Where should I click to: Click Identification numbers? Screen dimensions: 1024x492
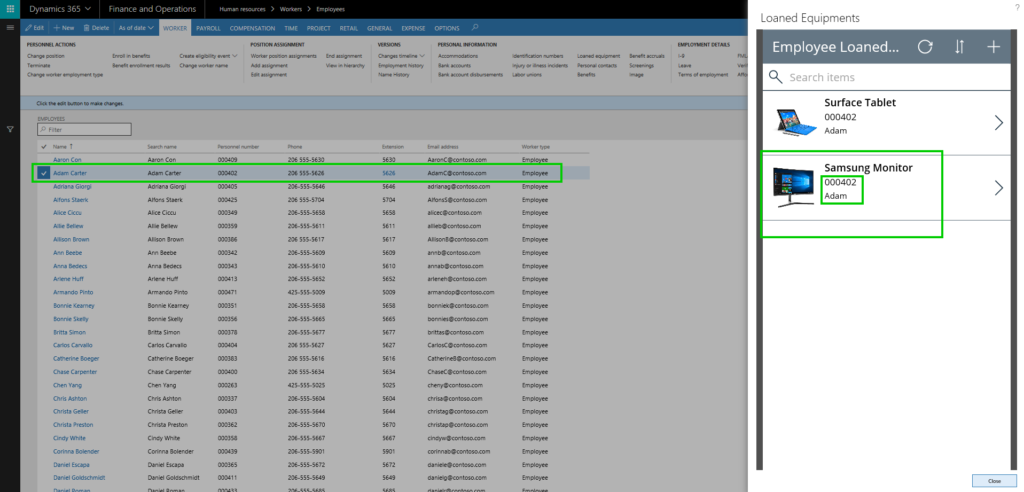point(537,56)
